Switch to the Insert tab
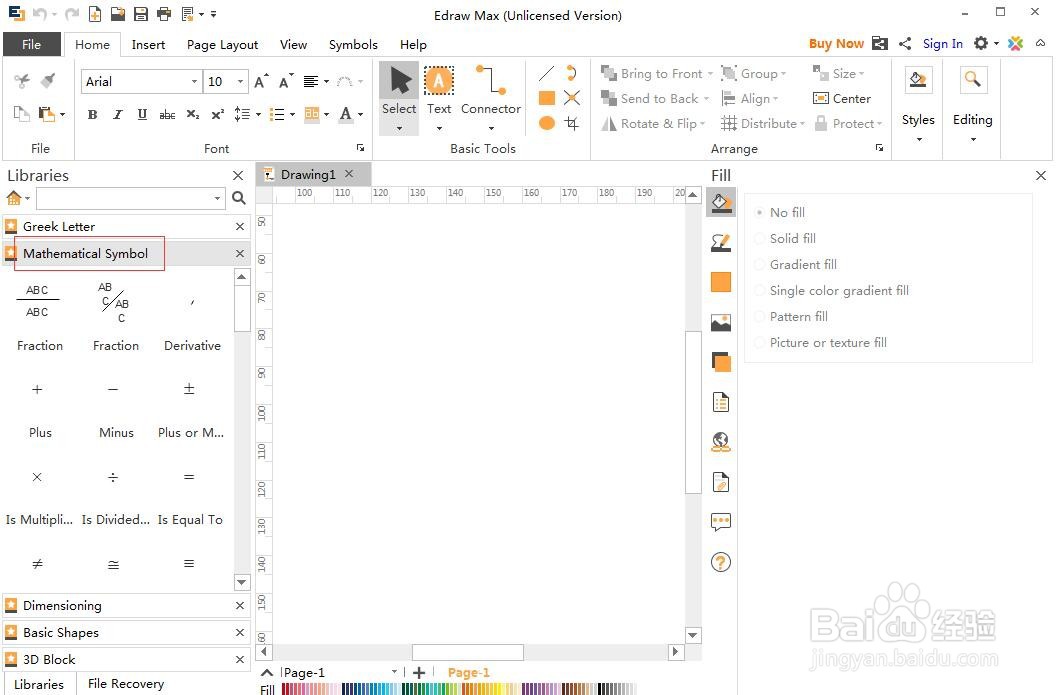Viewport: 1056px width, 695px height. click(148, 44)
